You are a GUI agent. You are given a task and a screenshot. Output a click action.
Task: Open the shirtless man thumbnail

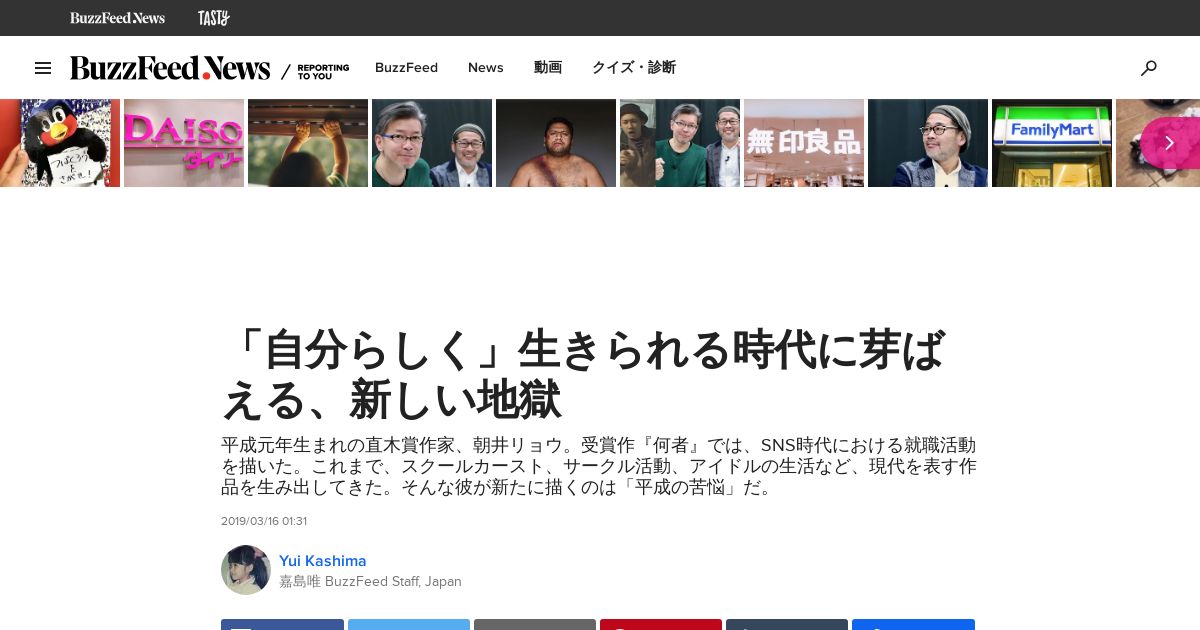point(556,143)
